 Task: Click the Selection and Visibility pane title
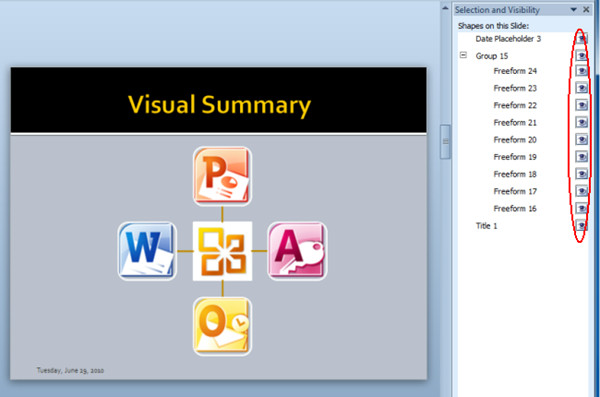[497, 10]
